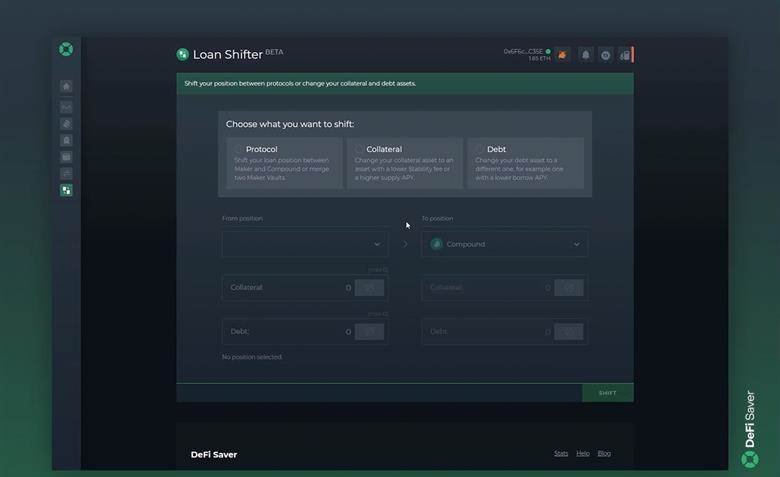Viewport: 780px width, 477px height.
Task: Select the active Loan Shifter sidebar icon
Action: tap(66, 190)
